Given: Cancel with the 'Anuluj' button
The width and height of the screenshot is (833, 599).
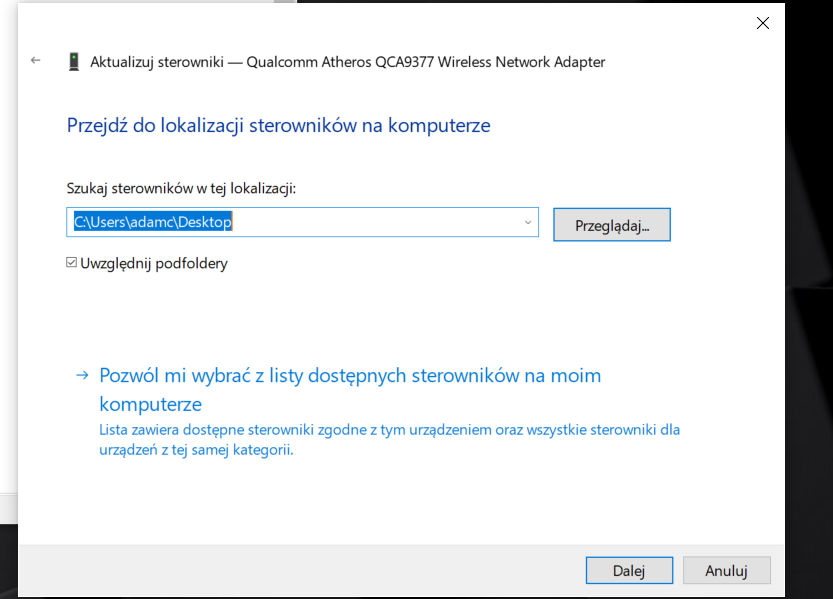Looking at the screenshot, I should (x=726, y=571).
